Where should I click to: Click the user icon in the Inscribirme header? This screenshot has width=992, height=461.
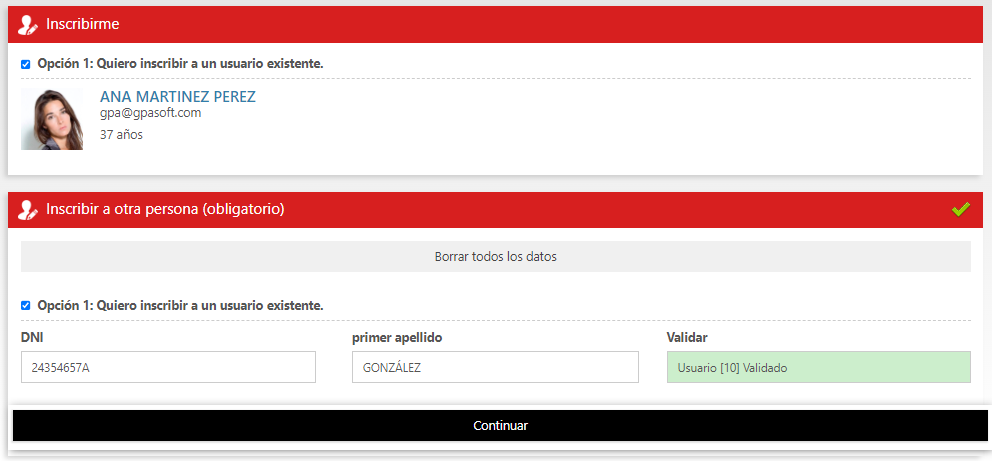[28, 24]
